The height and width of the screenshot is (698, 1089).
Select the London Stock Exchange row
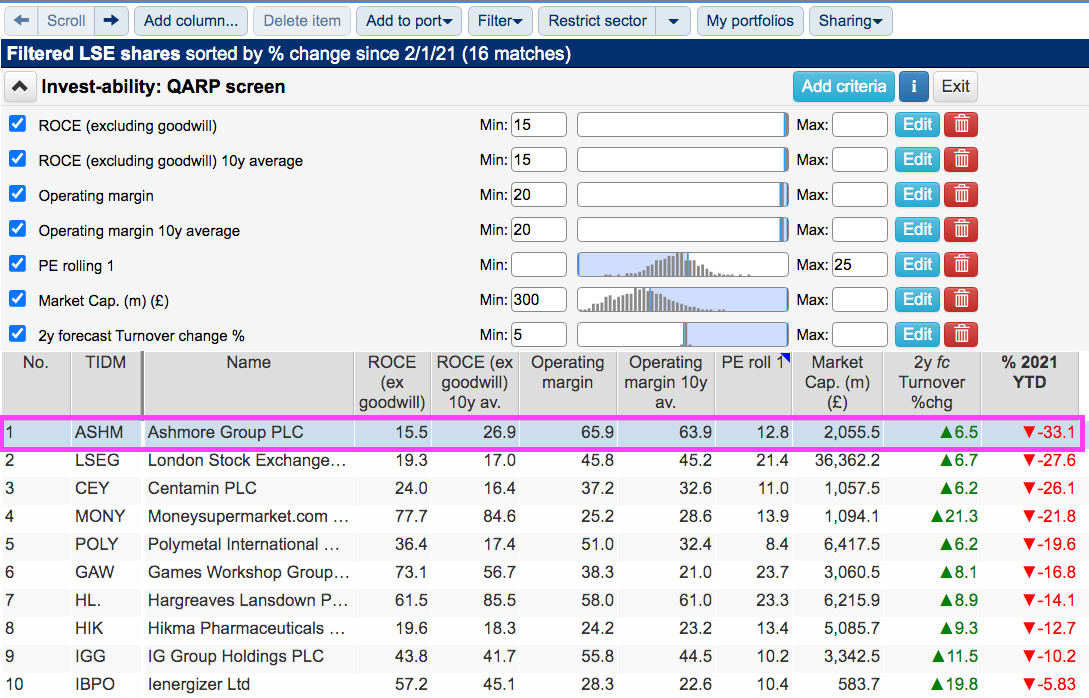click(541, 460)
